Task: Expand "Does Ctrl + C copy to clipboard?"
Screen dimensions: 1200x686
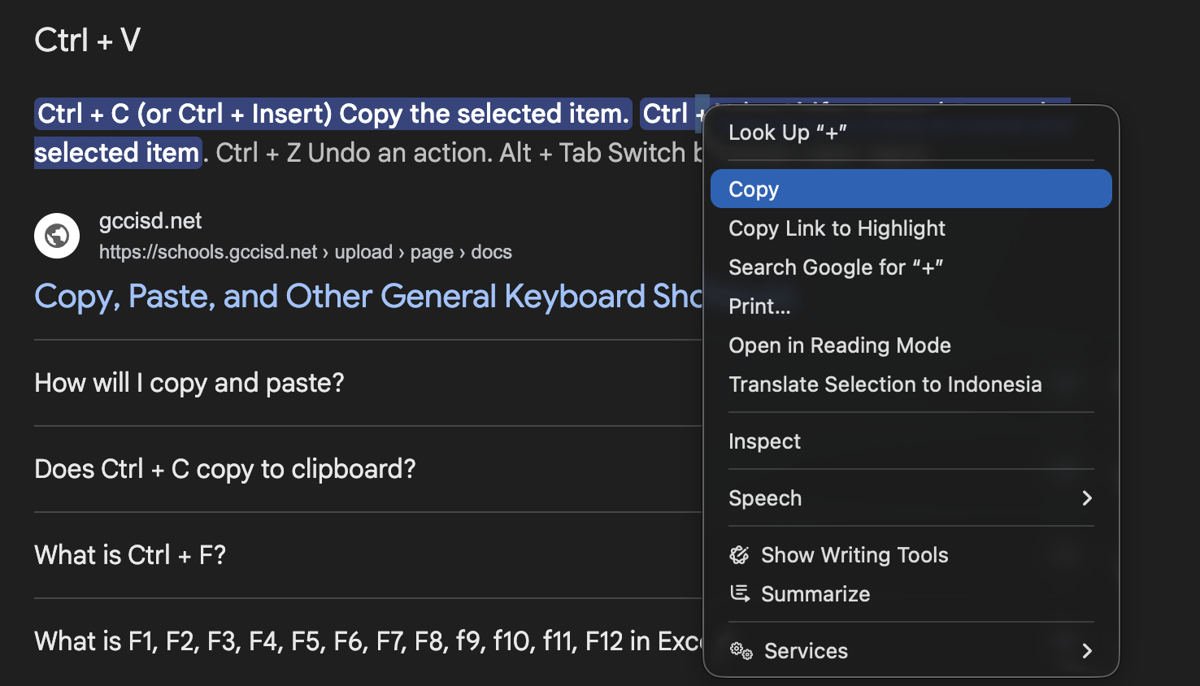Action: [x=225, y=469]
